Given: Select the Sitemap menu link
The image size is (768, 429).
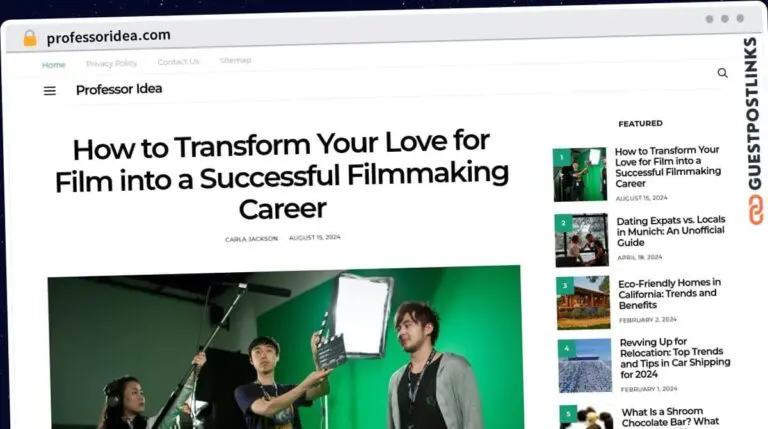Looking at the screenshot, I should (x=235, y=60).
